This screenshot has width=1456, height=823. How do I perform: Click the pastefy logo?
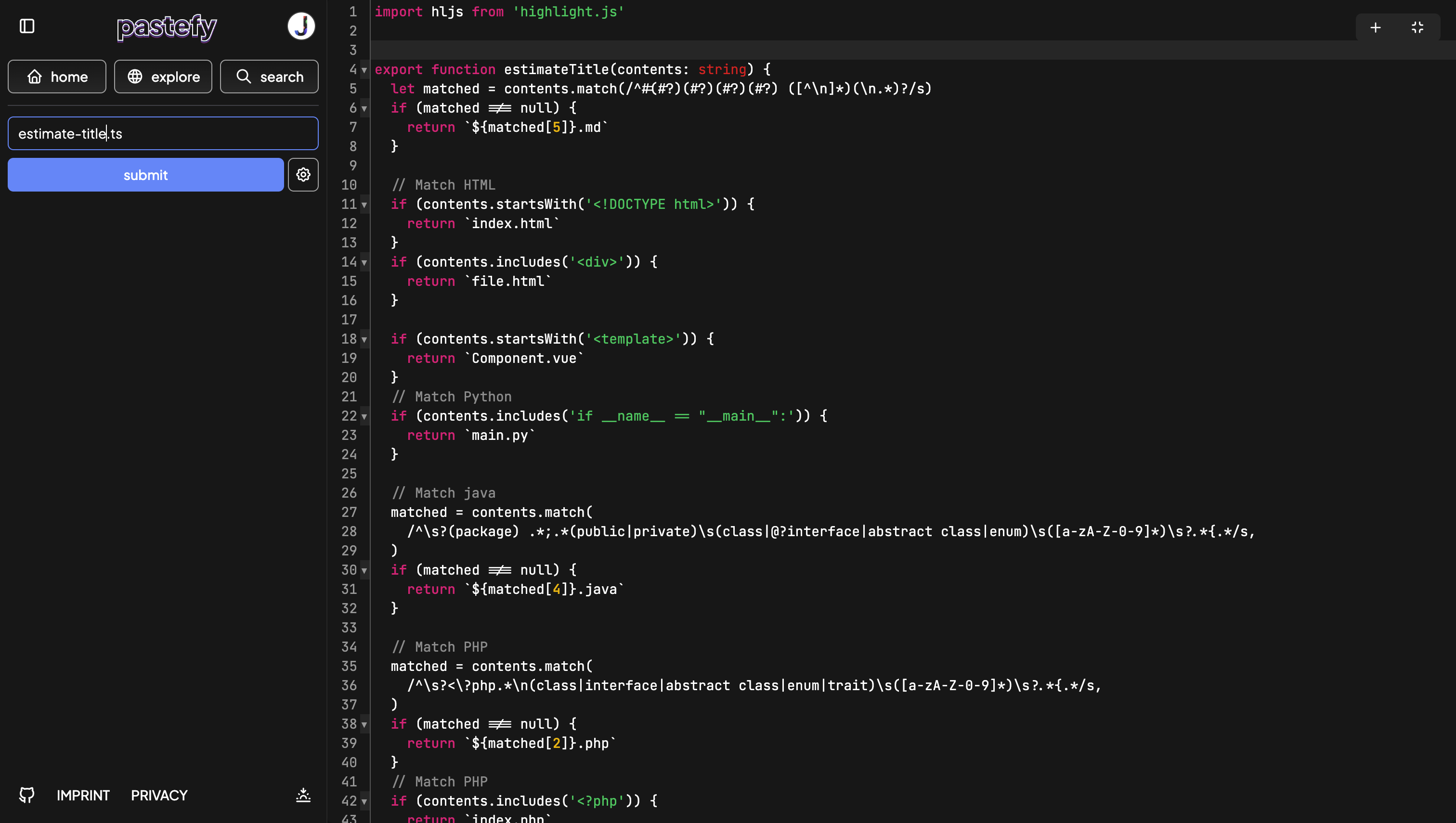(x=166, y=26)
